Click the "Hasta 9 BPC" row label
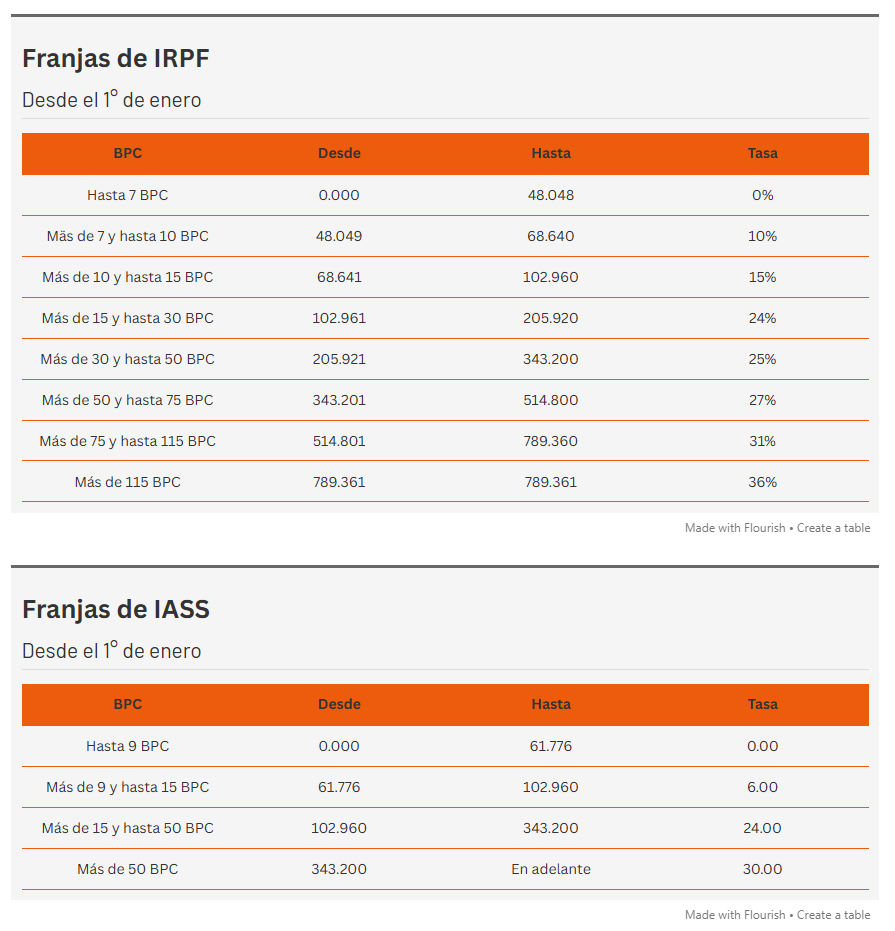Viewport: 895px width, 931px height. point(128,747)
